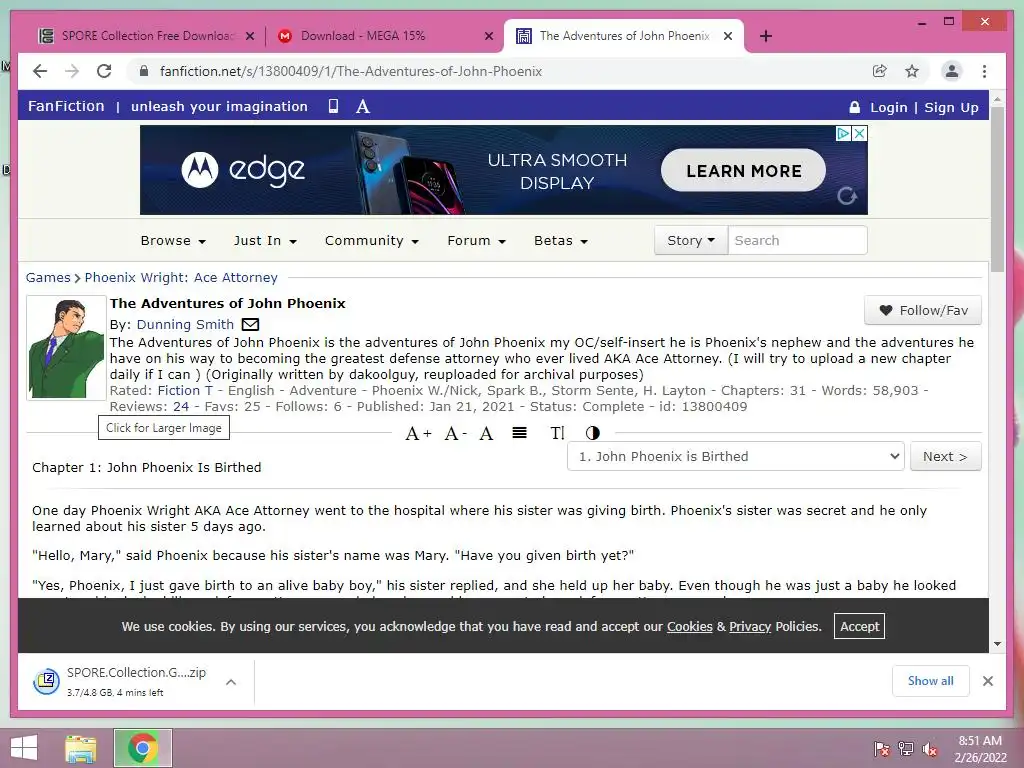Image resolution: width=1024 pixels, height=768 pixels.
Task: Open Chrome three-dot menu
Action: pyautogui.click(x=984, y=71)
